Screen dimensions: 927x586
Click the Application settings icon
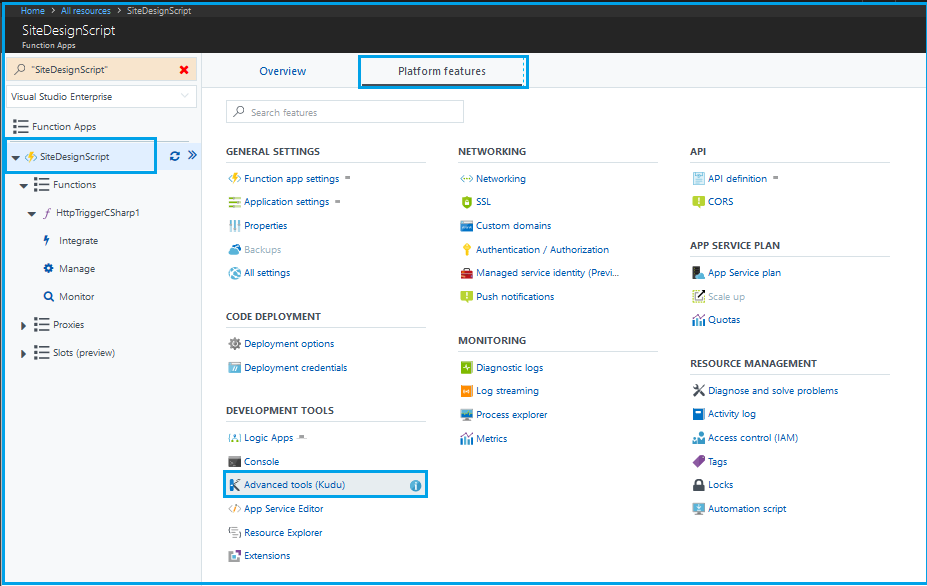tap(235, 202)
